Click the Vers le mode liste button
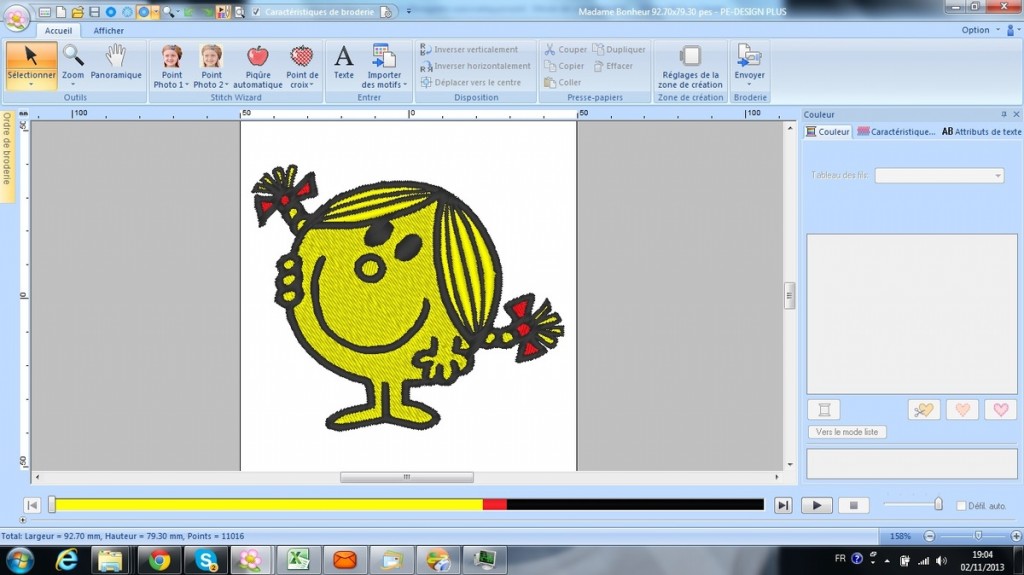Screen dimensions: 1024x575 tap(846, 432)
